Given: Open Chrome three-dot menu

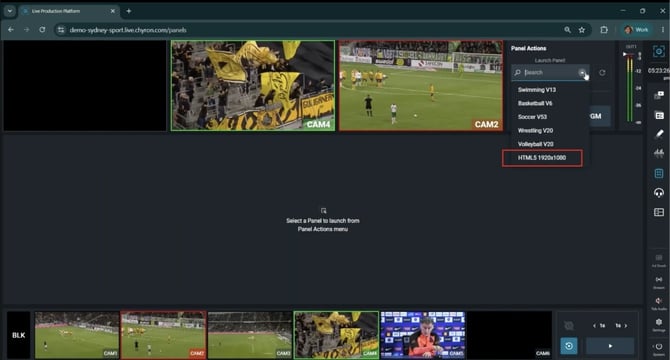Looking at the screenshot, I should pos(663,29).
